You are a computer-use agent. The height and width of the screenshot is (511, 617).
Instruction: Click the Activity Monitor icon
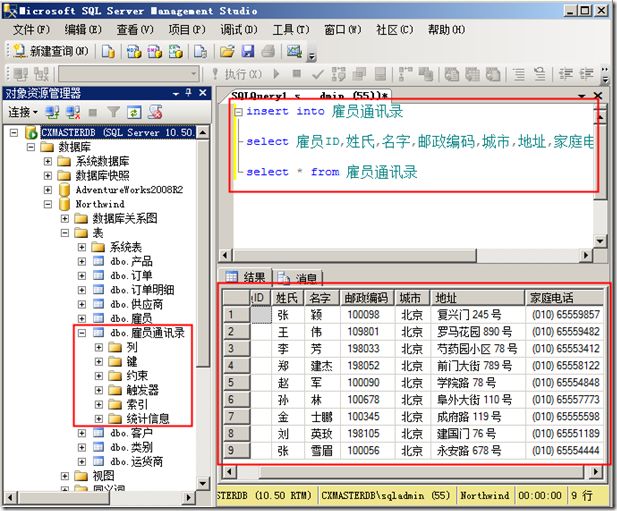294,51
